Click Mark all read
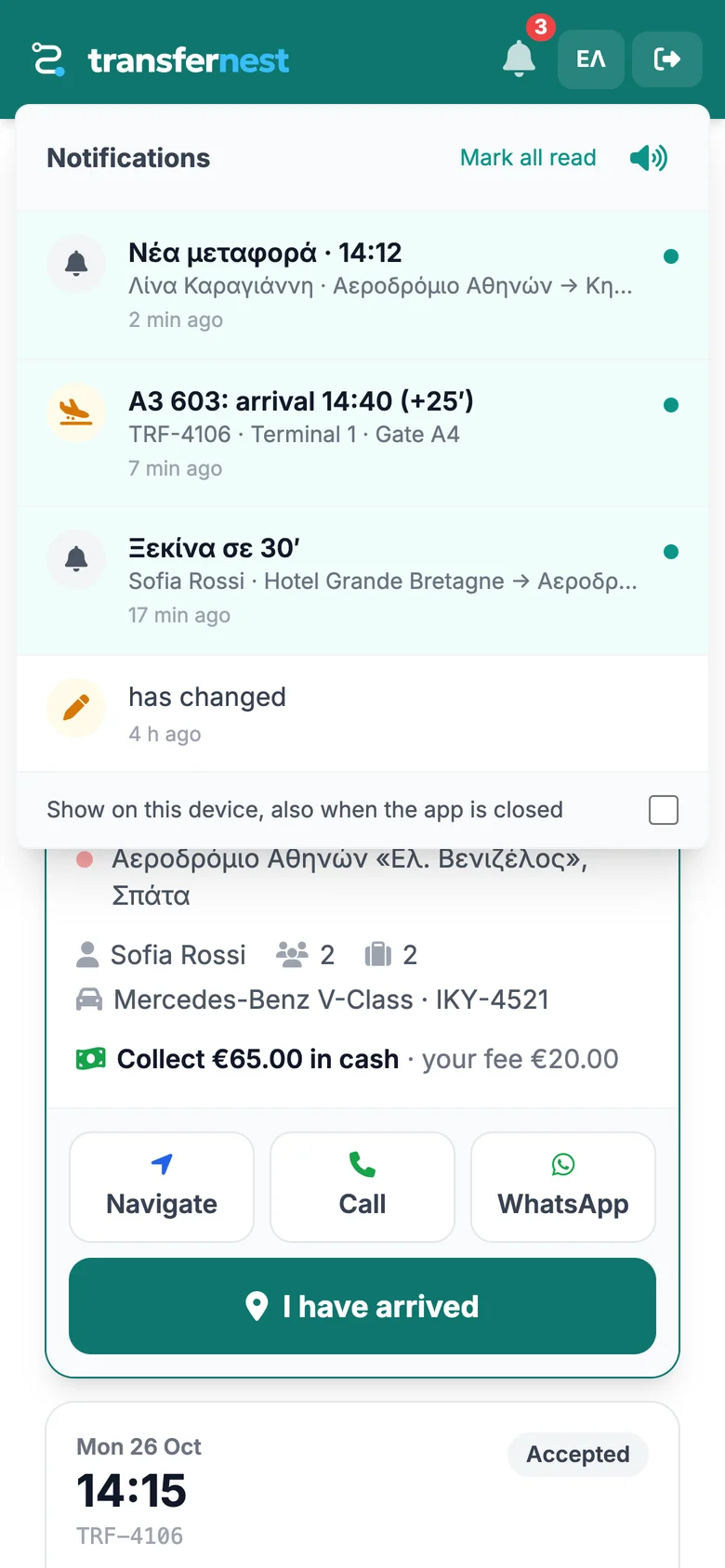The height and width of the screenshot is (1568, 725). coord(528,158)
